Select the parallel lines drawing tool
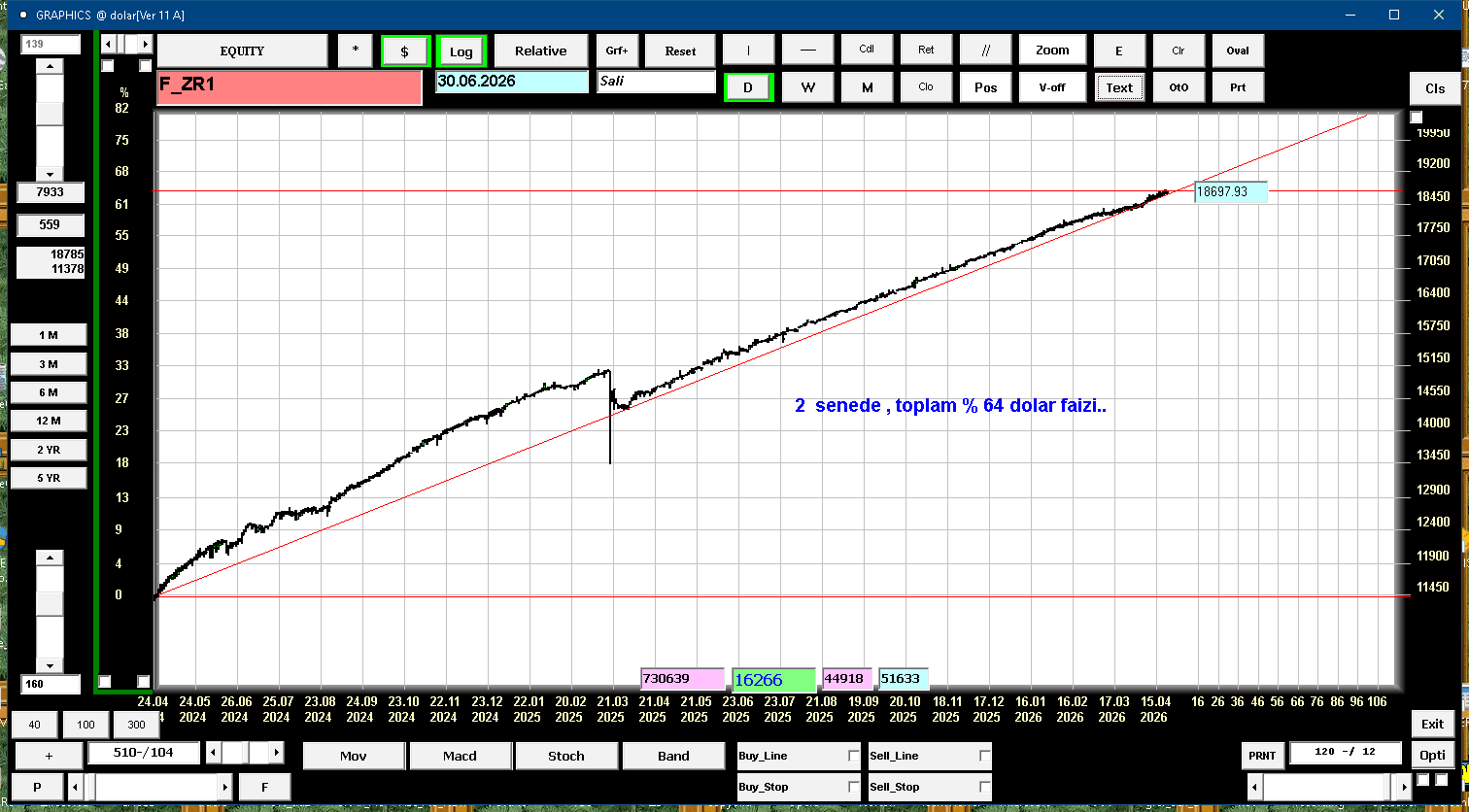This screenshot has width=1469, height=812. tap(985, 51)
